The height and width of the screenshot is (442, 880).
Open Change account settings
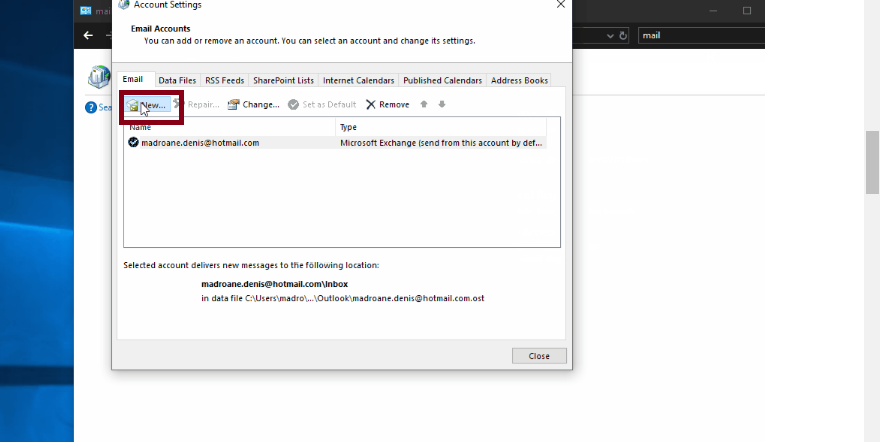point(253,104)
